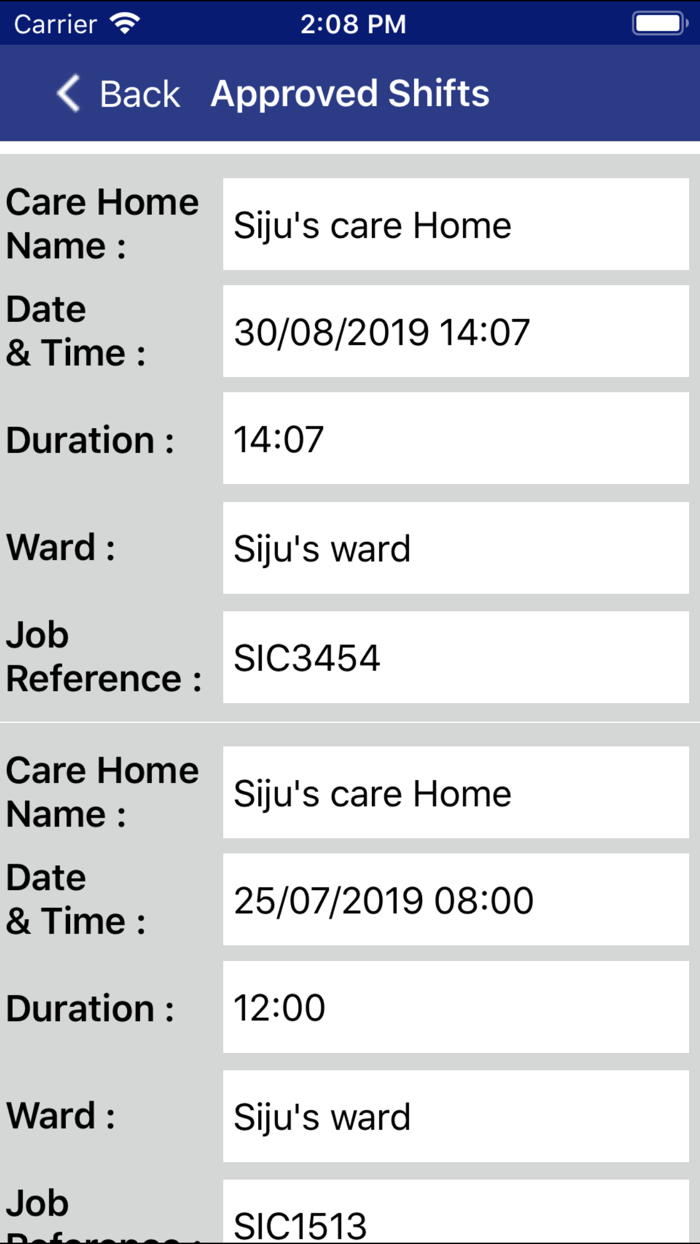This screenshot has width=700, height=1244.
Task: Select the second Siju's ward field
Action: click(x=455, y=1116)
